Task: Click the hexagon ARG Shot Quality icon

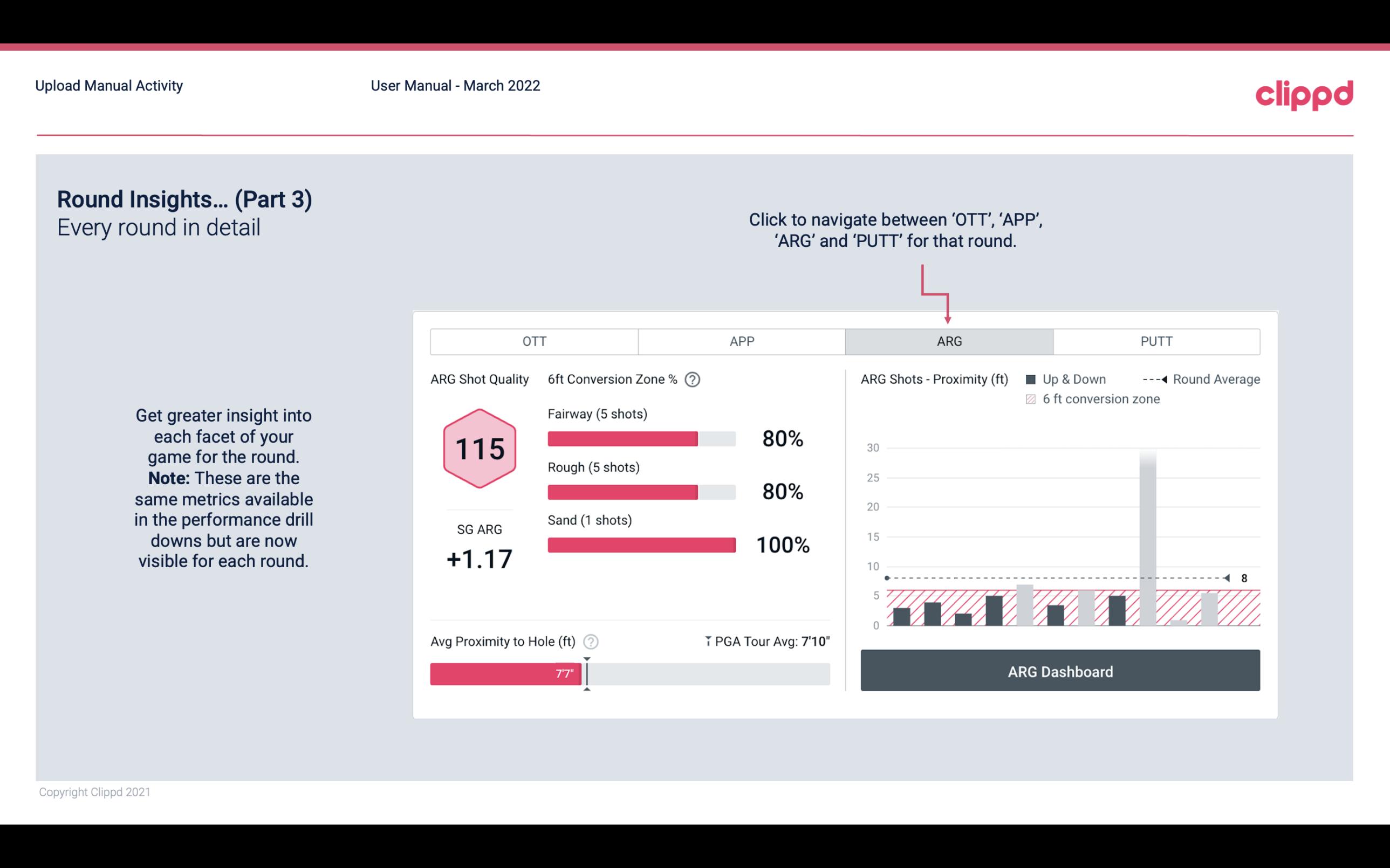Action: tap(481, 448)
